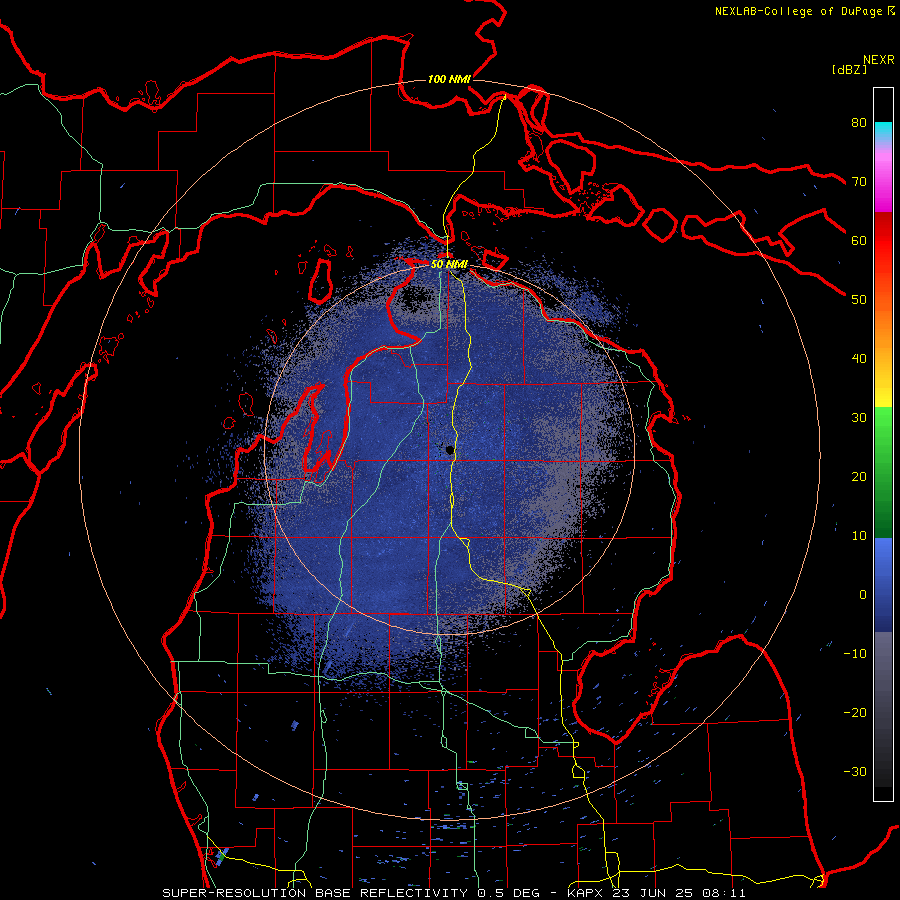The width and height of the screenshot is (900, 900).
Task: Click the 50 value on the dBZ scale
Action: [859, 300]
